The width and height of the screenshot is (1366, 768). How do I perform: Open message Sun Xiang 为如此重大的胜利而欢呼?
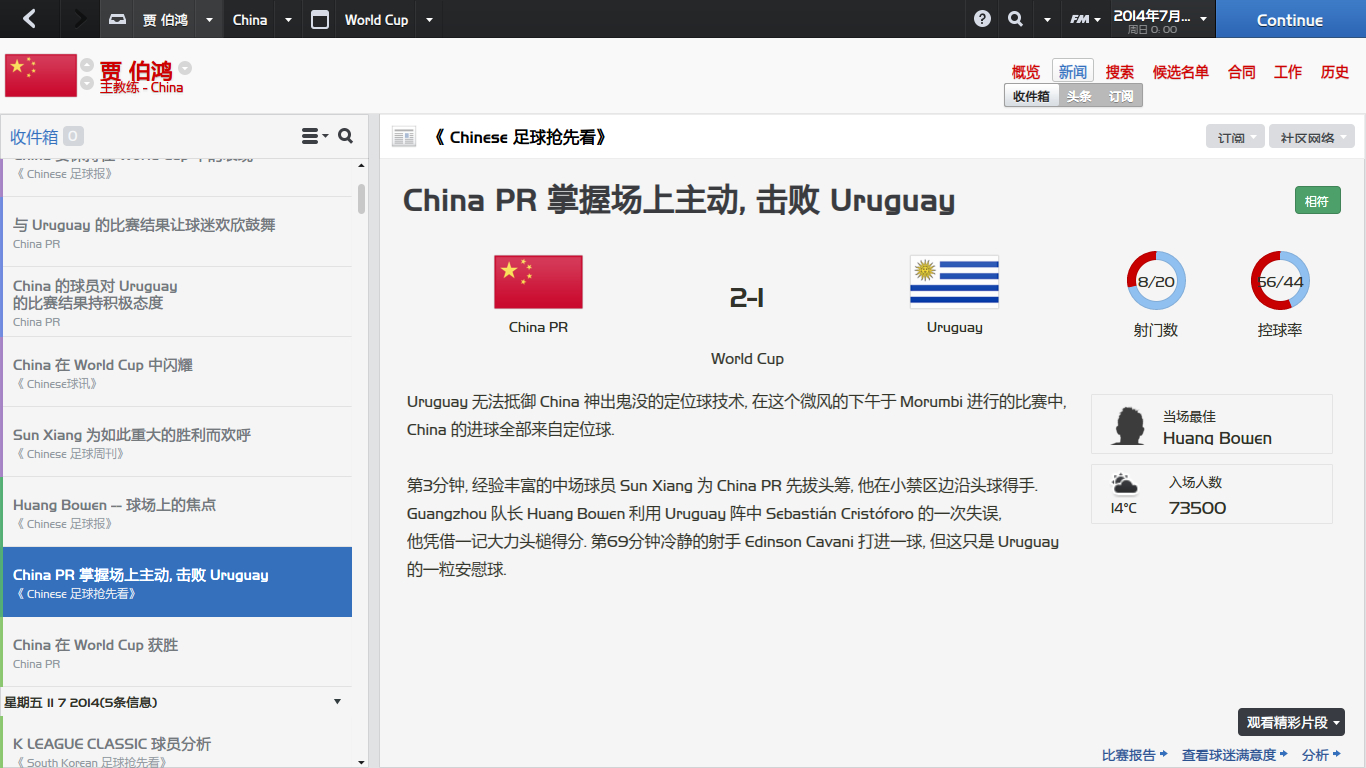[x=176, y=442]
